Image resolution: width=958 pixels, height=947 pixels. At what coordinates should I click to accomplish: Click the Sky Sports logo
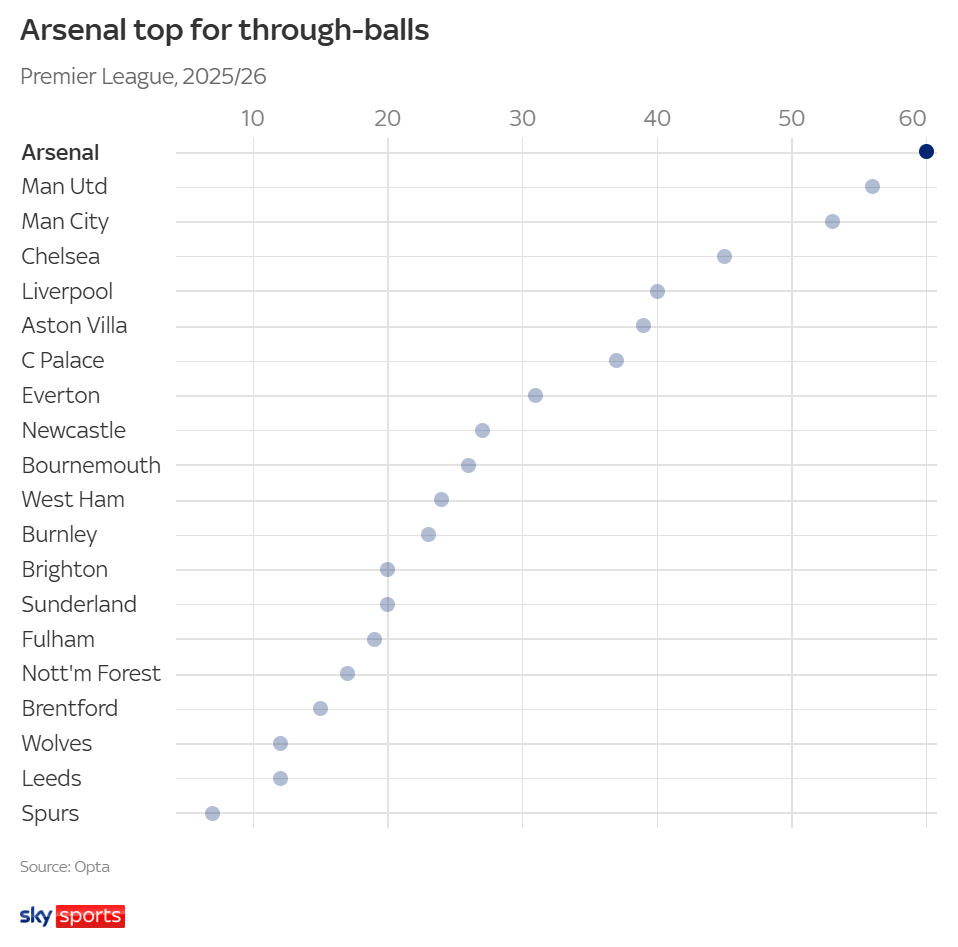coord(72,916)
